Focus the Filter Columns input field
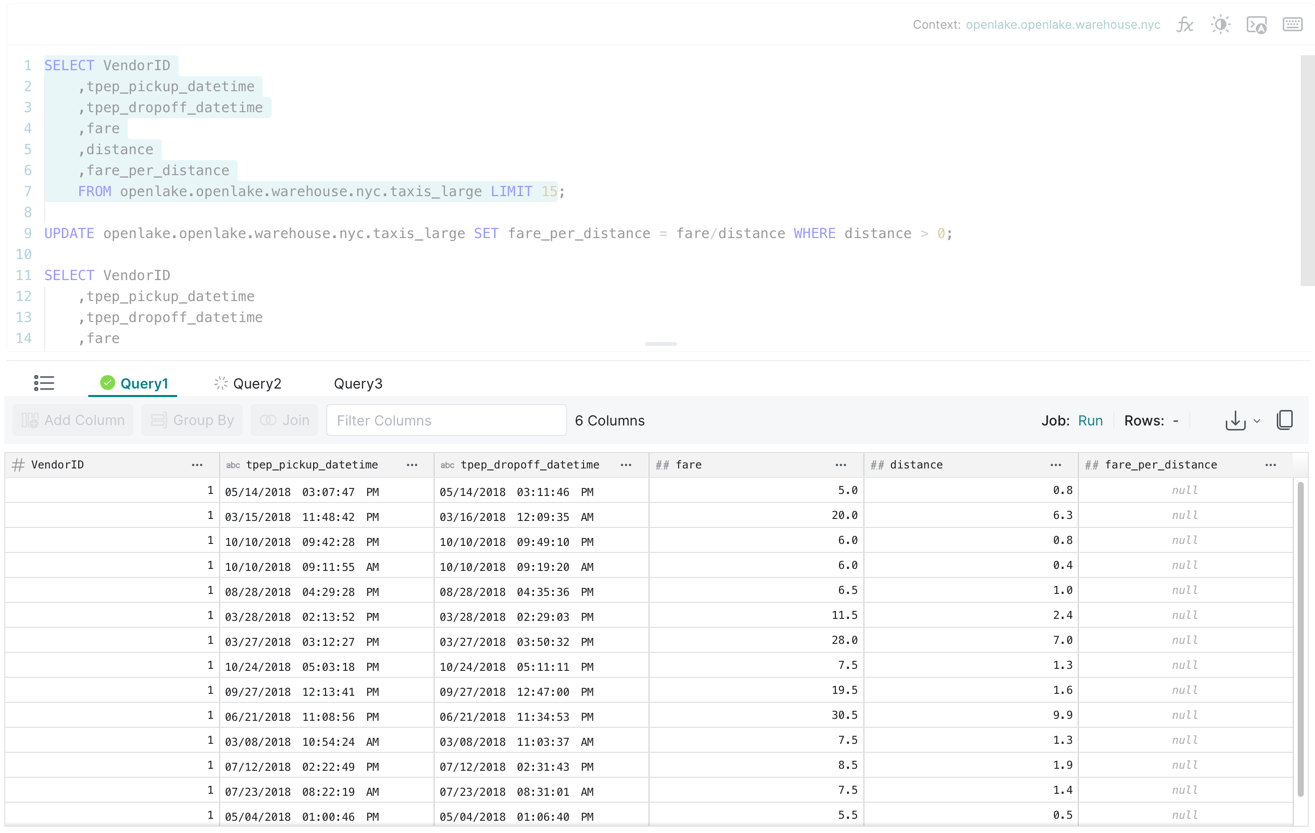Viewport: 1315px width, 833px height. tap(446, 421)
